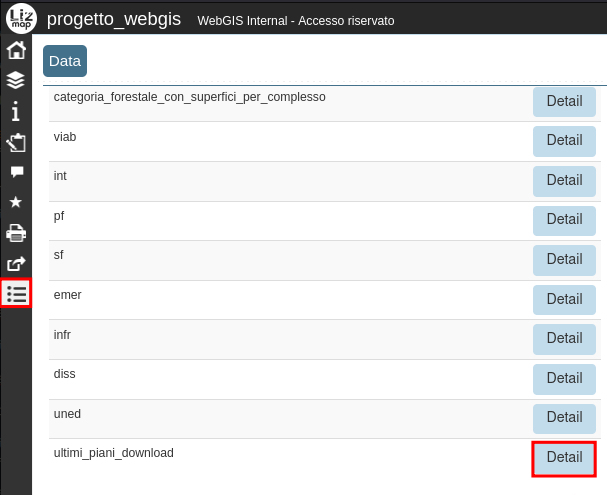Screen dimensions: 607x495
Task: Open Detail for uned layer
Action: pos(564,418)
